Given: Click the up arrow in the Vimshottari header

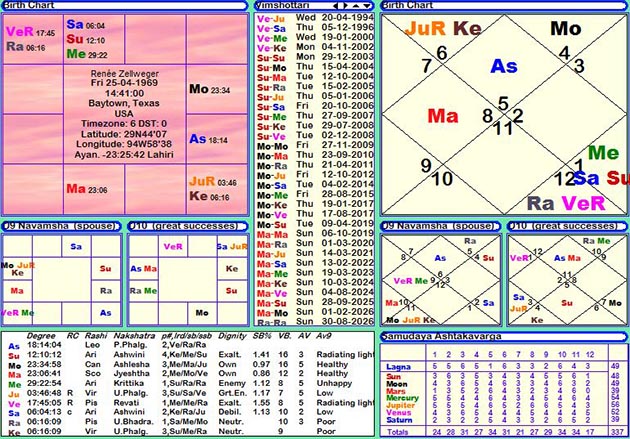Looking at the screenshot, I should 356,6.
